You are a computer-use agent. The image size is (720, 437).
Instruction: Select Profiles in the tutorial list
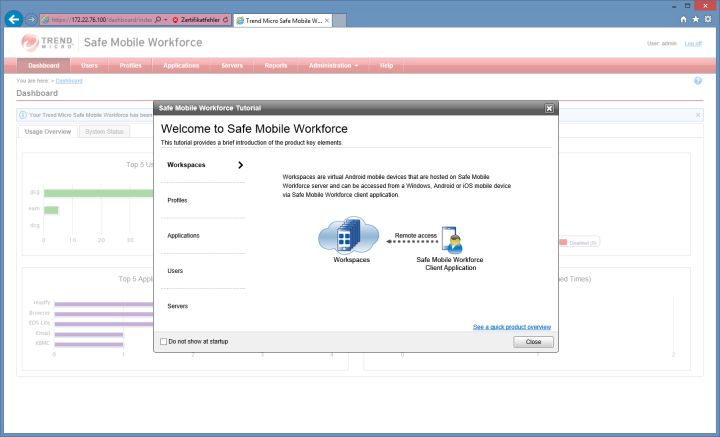point(178,200)
